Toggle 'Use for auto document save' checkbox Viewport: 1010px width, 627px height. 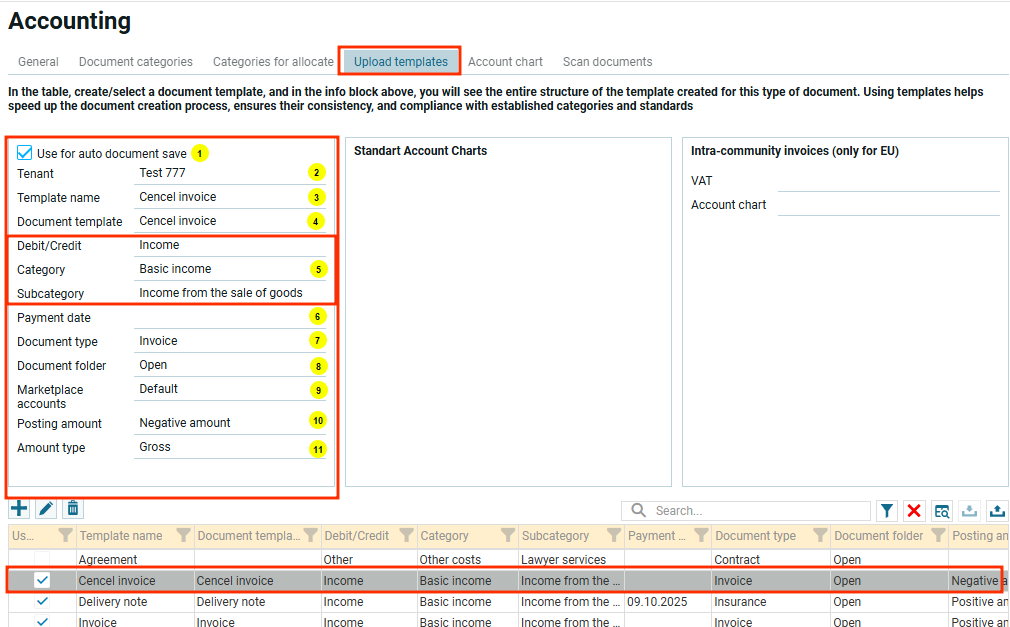point(25,153)
